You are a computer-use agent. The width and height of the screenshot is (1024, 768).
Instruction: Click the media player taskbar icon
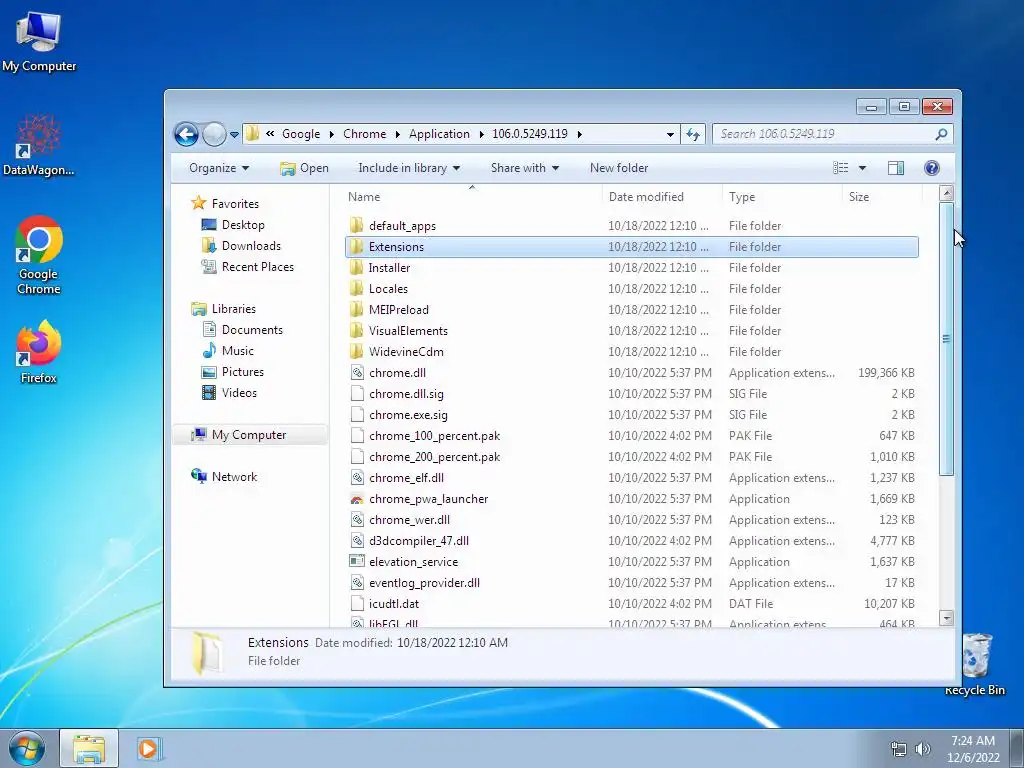[150, 748]
